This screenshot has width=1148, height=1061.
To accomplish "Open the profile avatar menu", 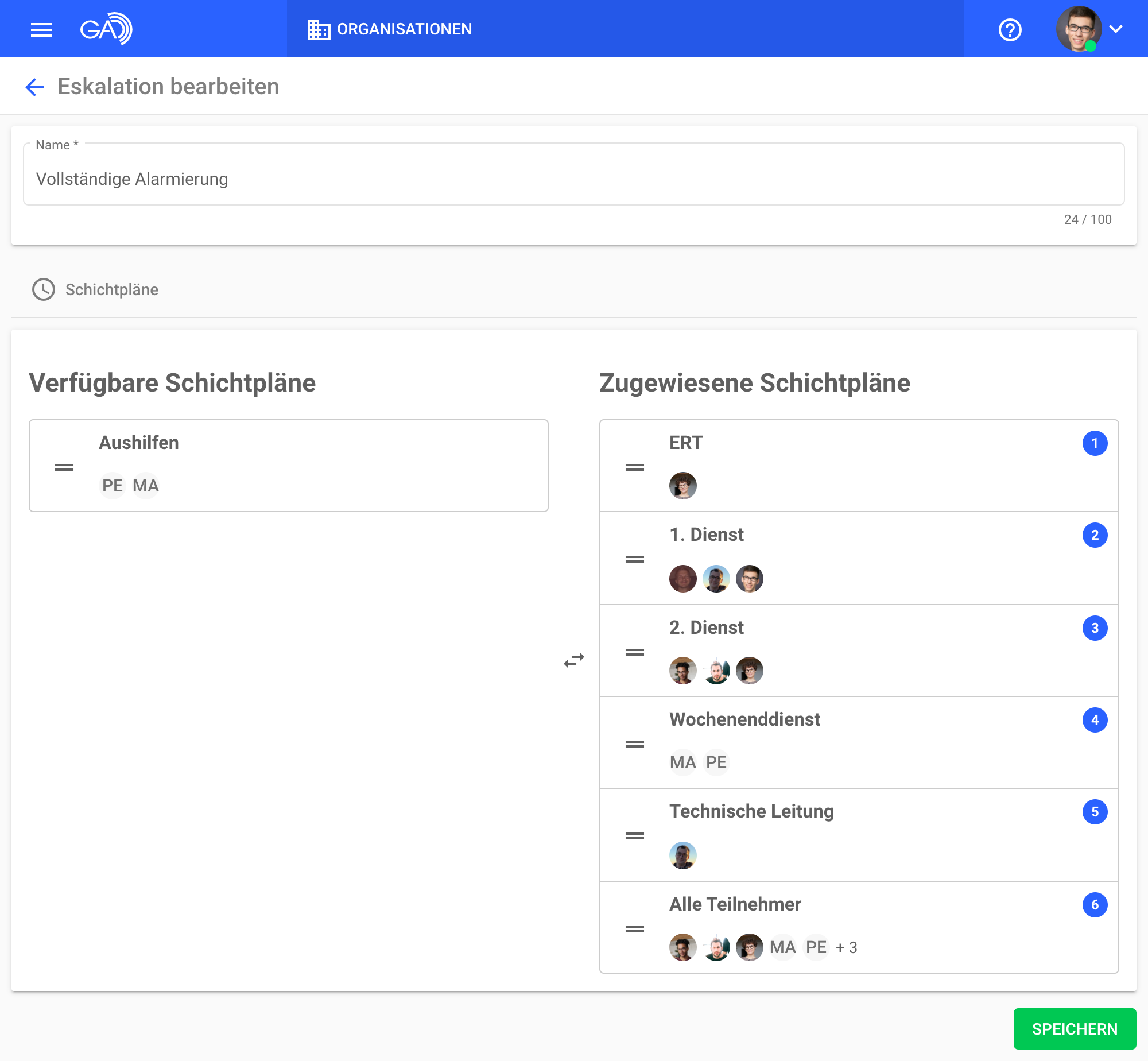I will (x=1078, y=29).
